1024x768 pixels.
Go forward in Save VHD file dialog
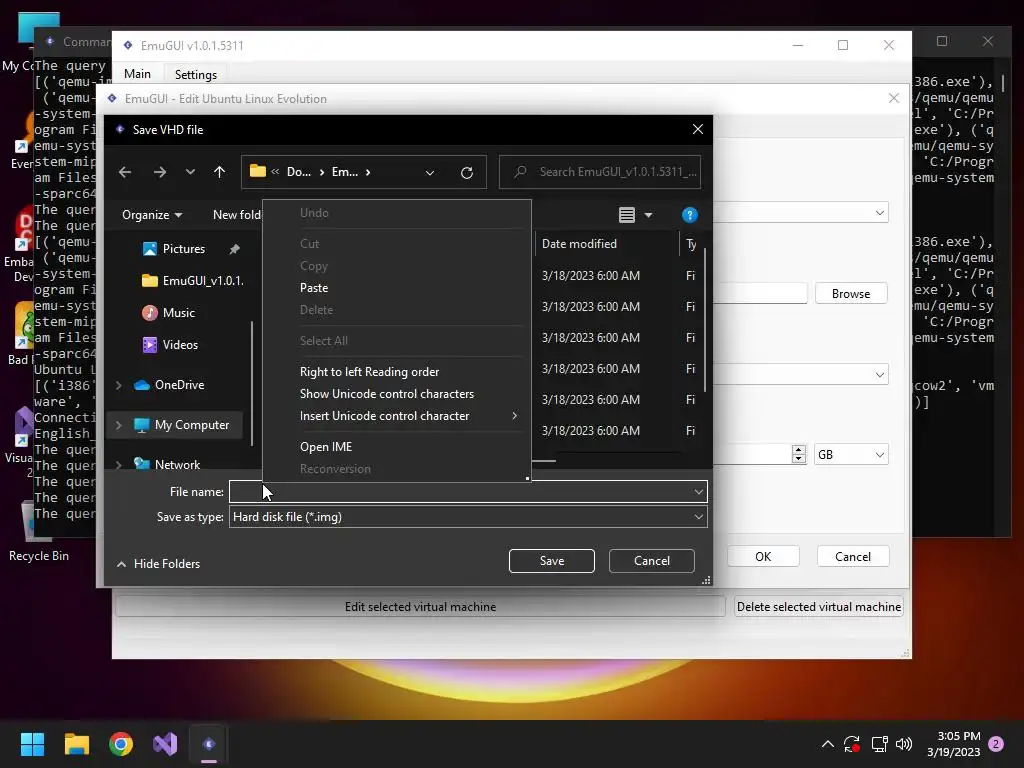[x=159, y=172]
